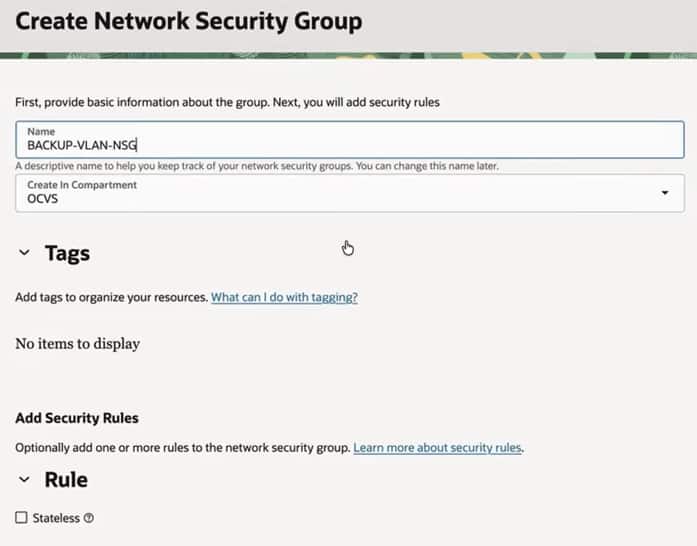Screen dimensions: 697x546
Task: Click the green decorative banner strip
Action: click(348, 56)
